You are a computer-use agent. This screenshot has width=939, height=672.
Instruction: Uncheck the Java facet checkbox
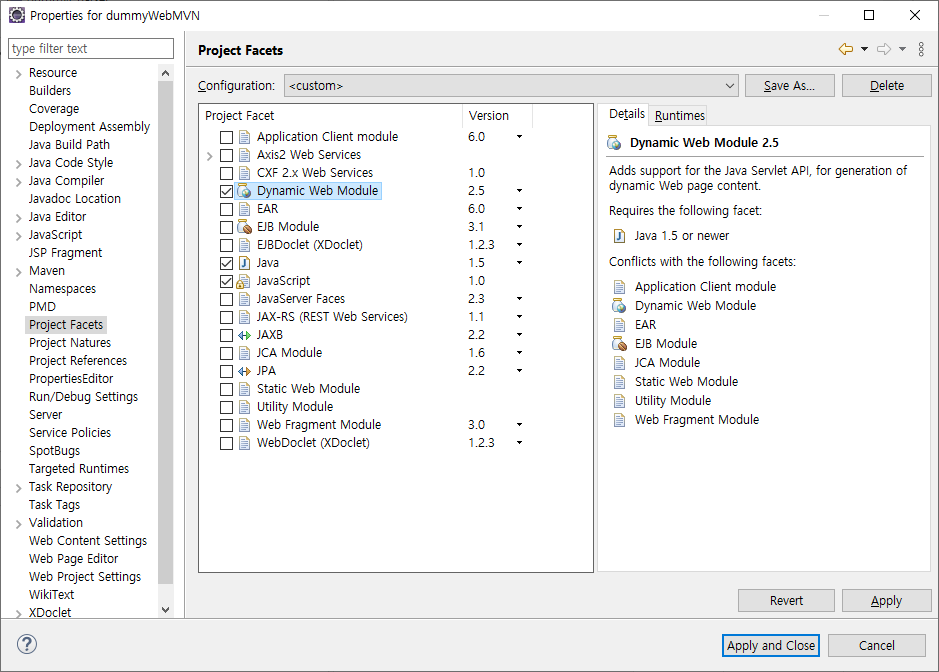tap(226, 263)
